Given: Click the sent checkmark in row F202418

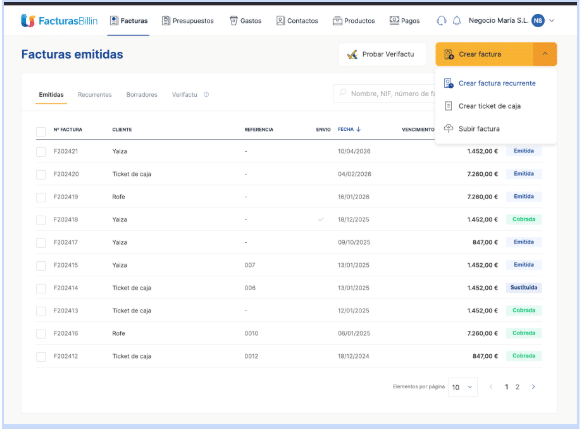Looking at the screenshot, I should 320,219.
